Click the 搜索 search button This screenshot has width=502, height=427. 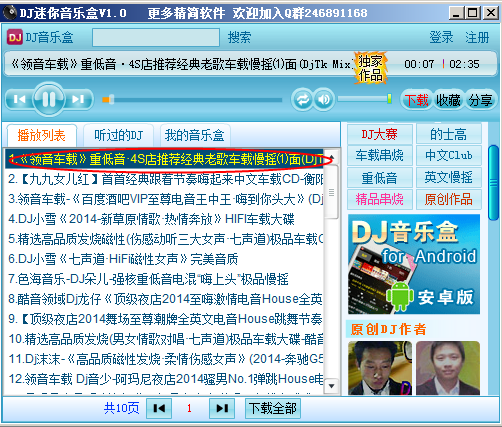tap(239, 37)
